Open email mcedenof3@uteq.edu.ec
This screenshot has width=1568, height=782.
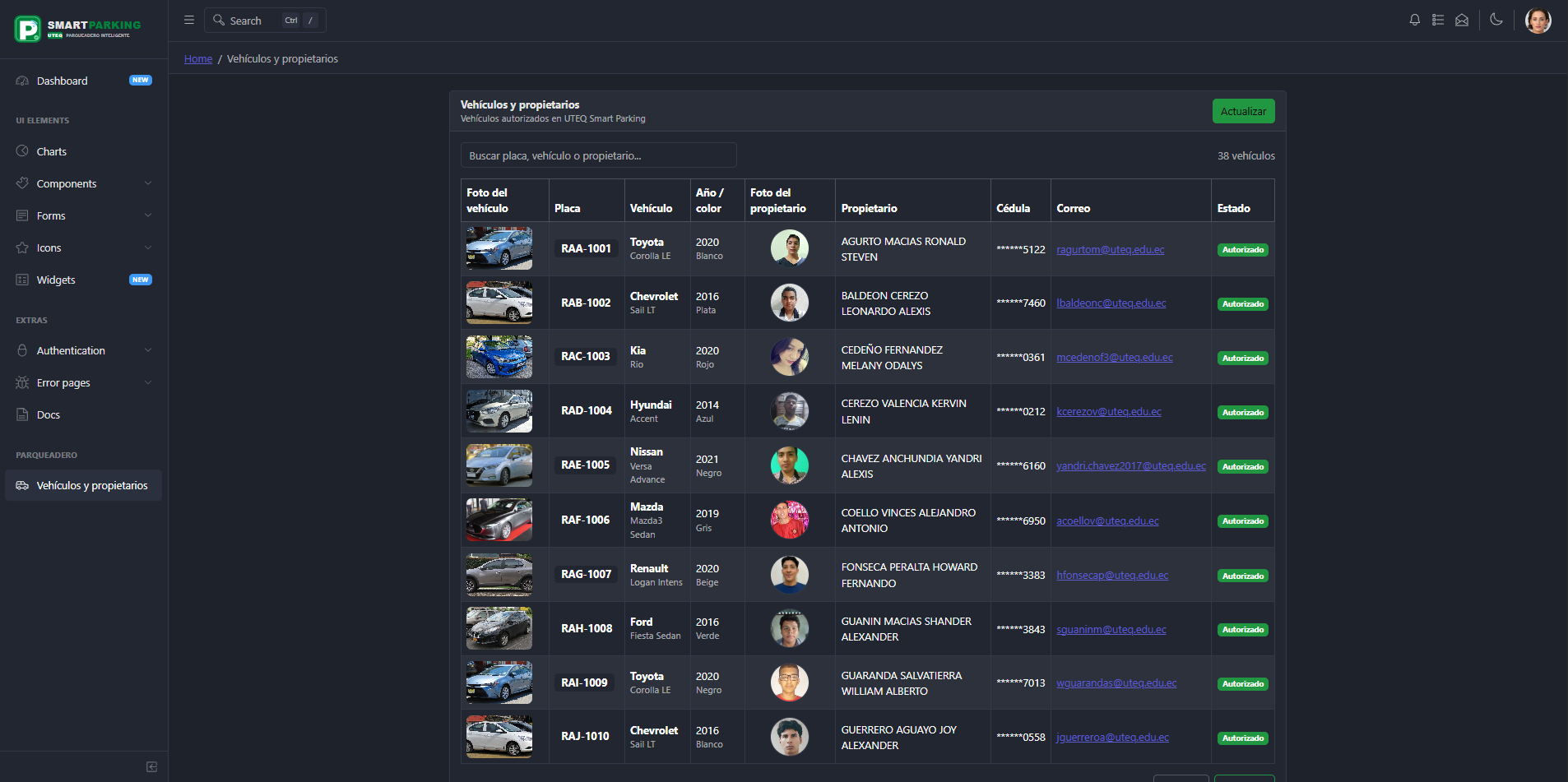[1115, 357]
